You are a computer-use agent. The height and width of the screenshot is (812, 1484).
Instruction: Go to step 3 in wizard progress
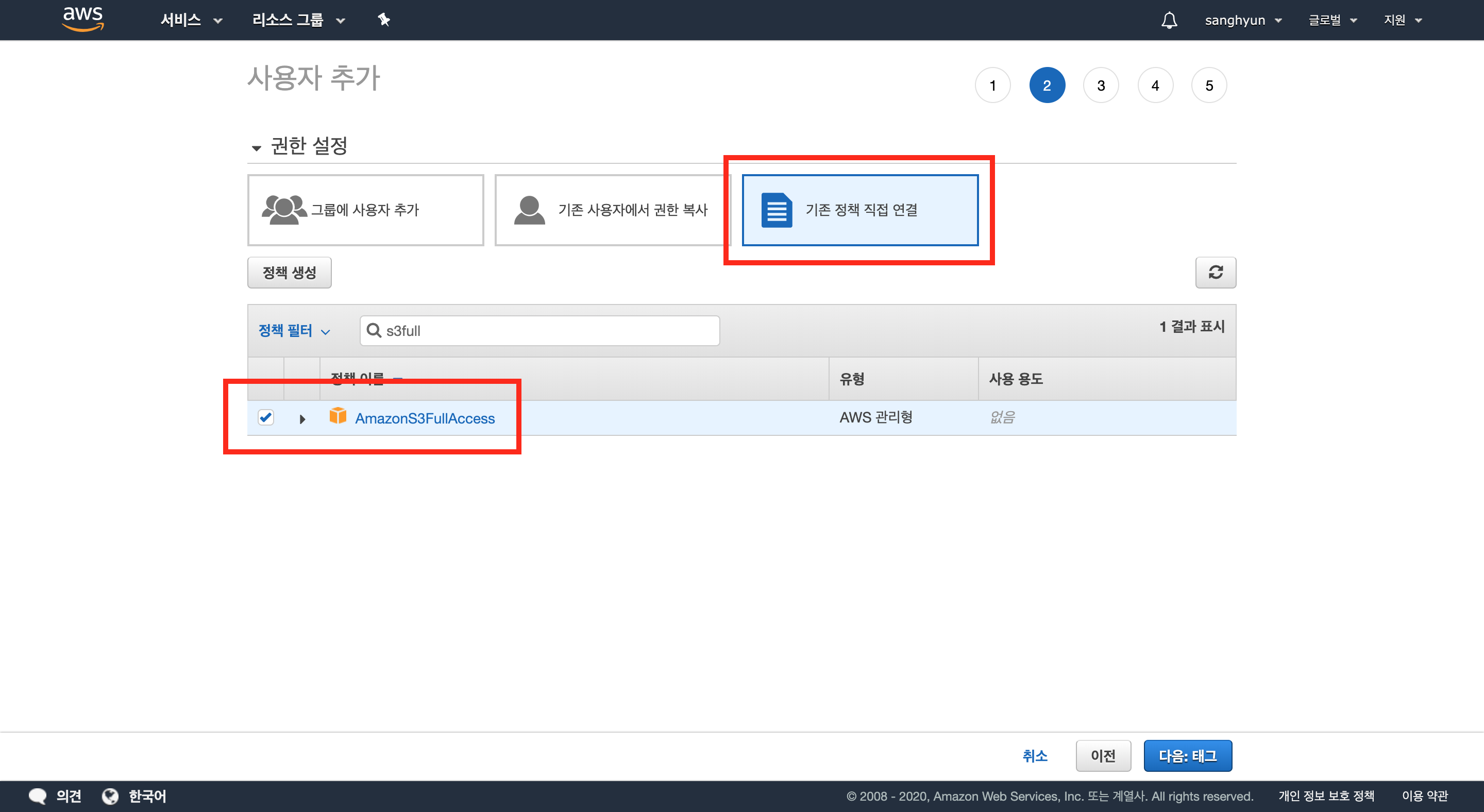tap(1100, 85)
